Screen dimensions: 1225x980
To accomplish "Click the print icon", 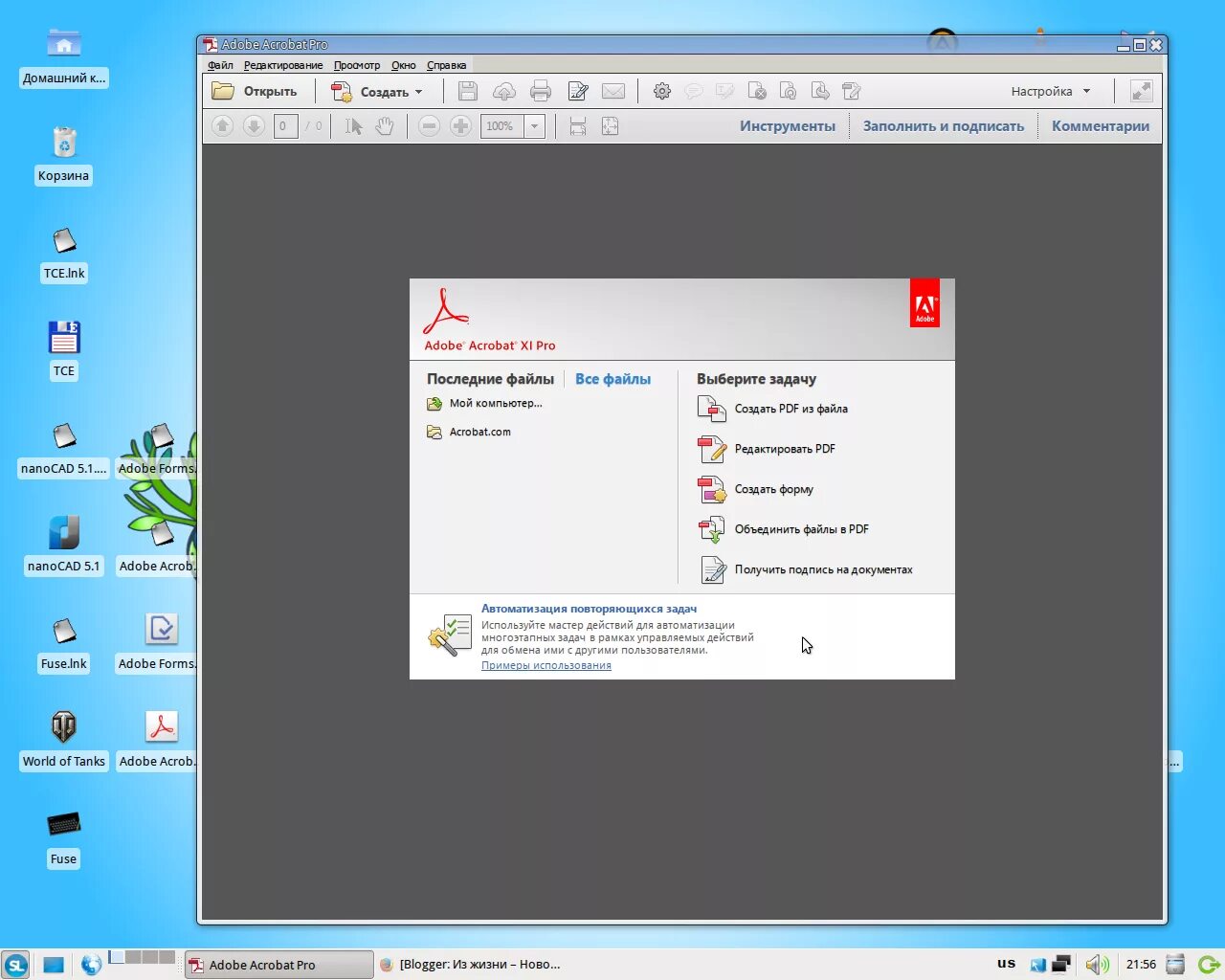I will point(541,92).
